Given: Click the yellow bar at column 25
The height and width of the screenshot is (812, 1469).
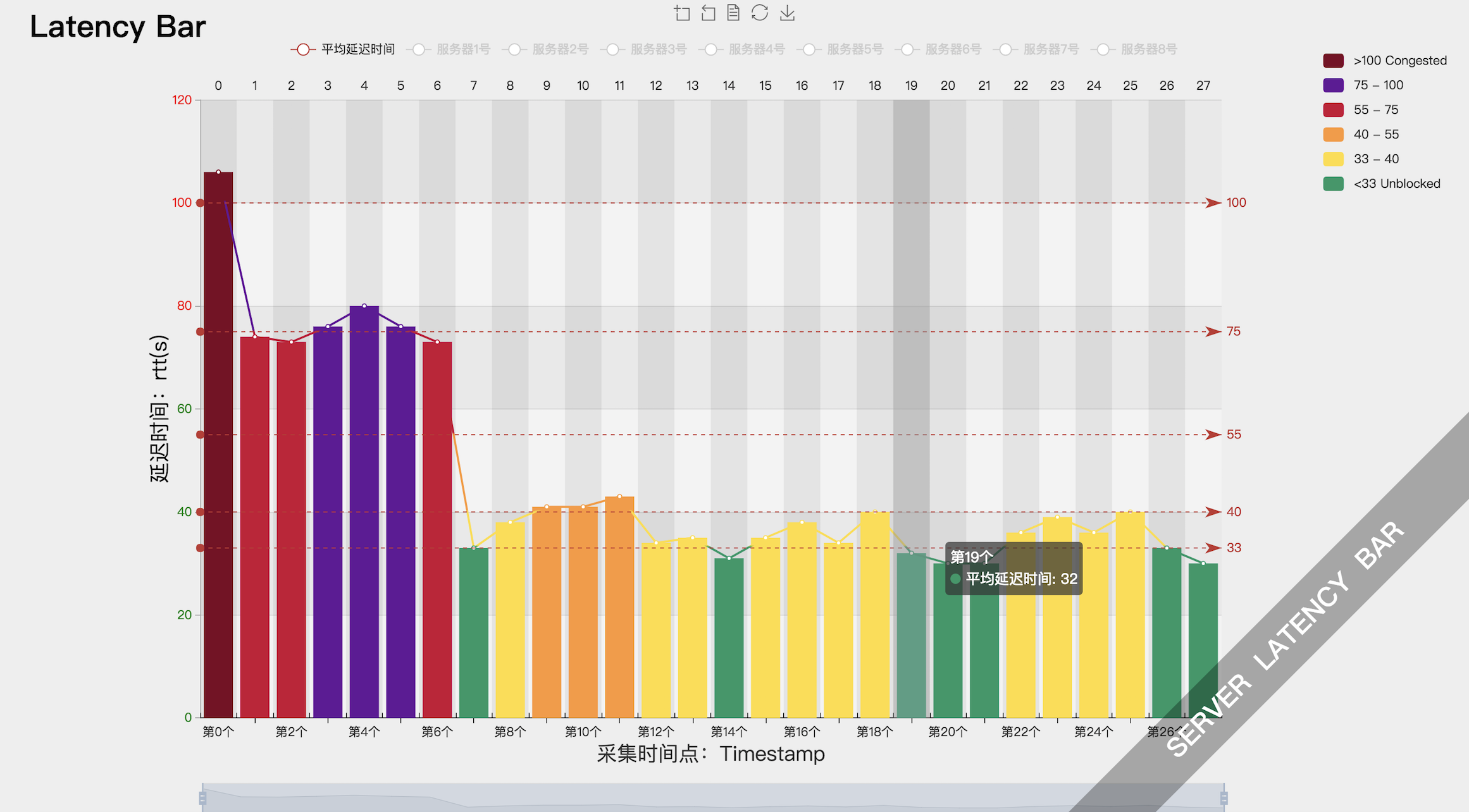Looking at the screenshot, I should pos(1131,615).
